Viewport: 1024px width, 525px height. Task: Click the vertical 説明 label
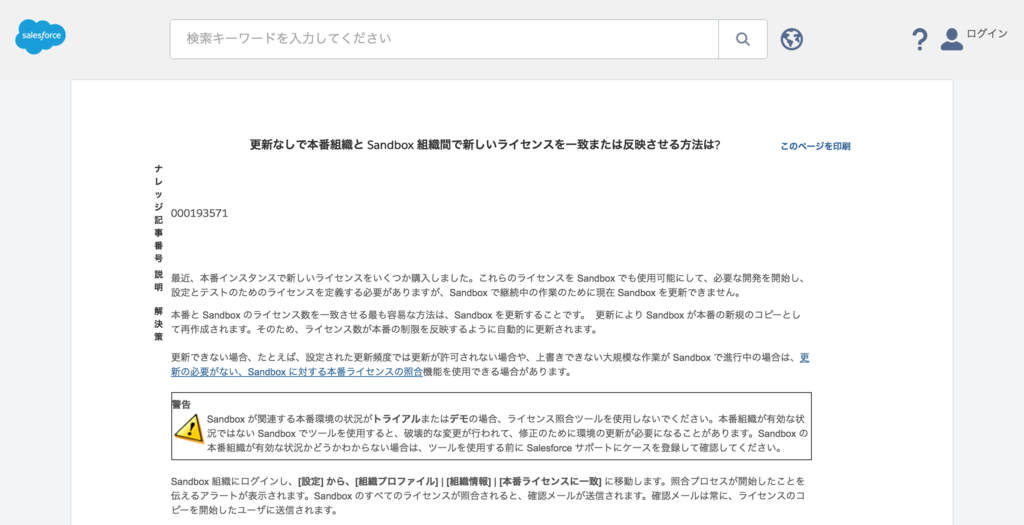click(x=159, y=281)
